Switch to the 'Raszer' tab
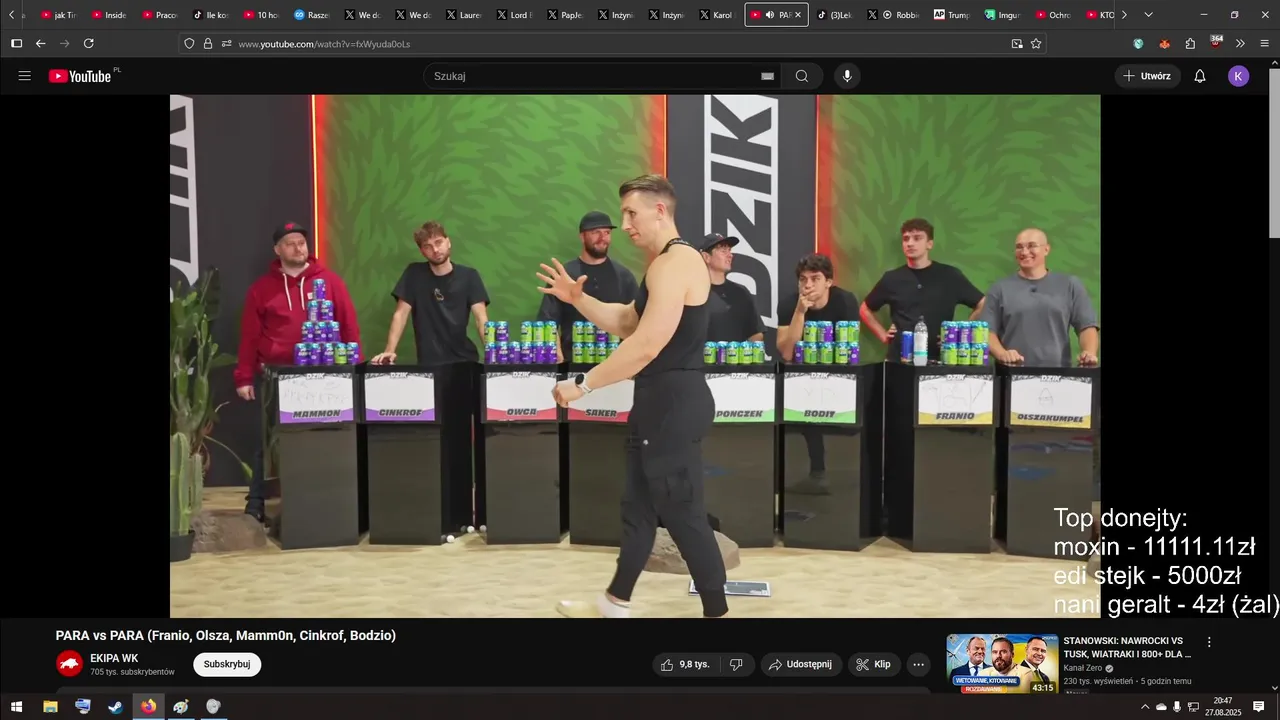Viewport: 1280px width, 720px height. pos(312,15)
